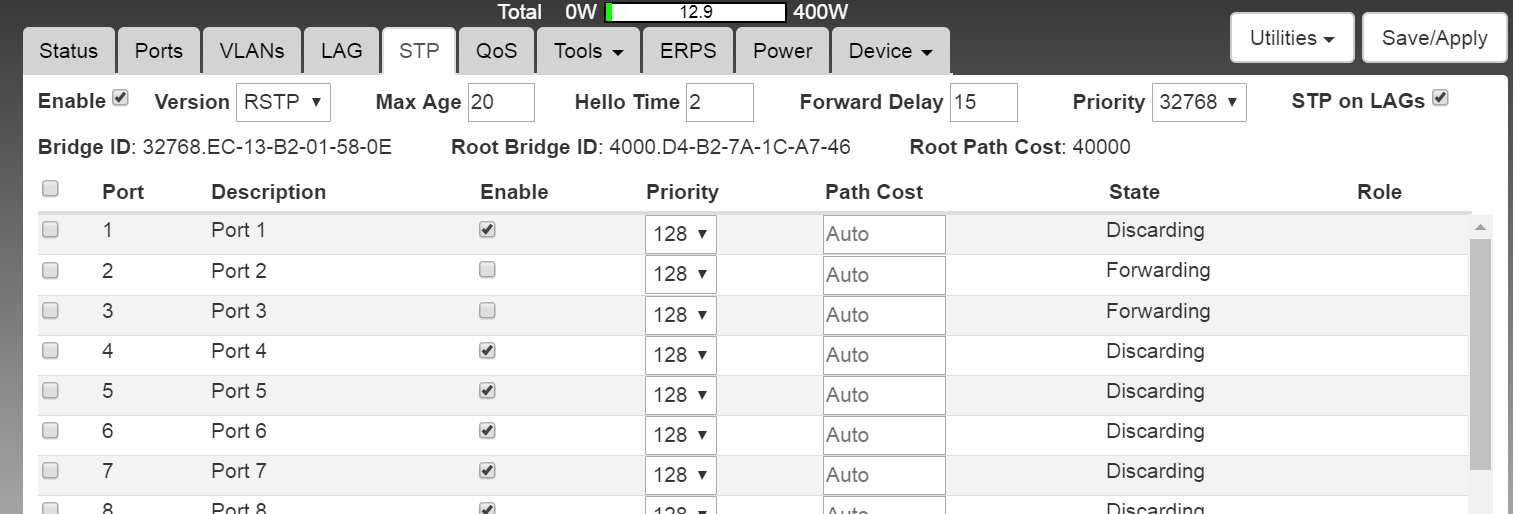Open the bridge Priority 32768 dropdown
This screenshot has height=514, width=1513.
tap(1199, 102)
